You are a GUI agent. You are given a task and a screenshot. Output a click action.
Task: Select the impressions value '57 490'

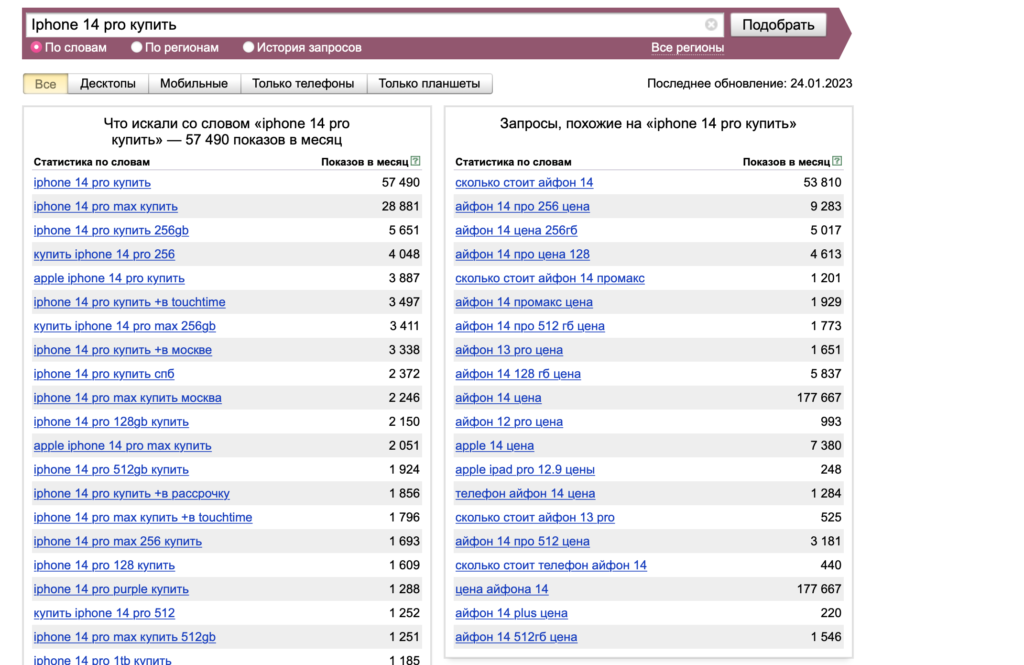(x=401, y=182)
